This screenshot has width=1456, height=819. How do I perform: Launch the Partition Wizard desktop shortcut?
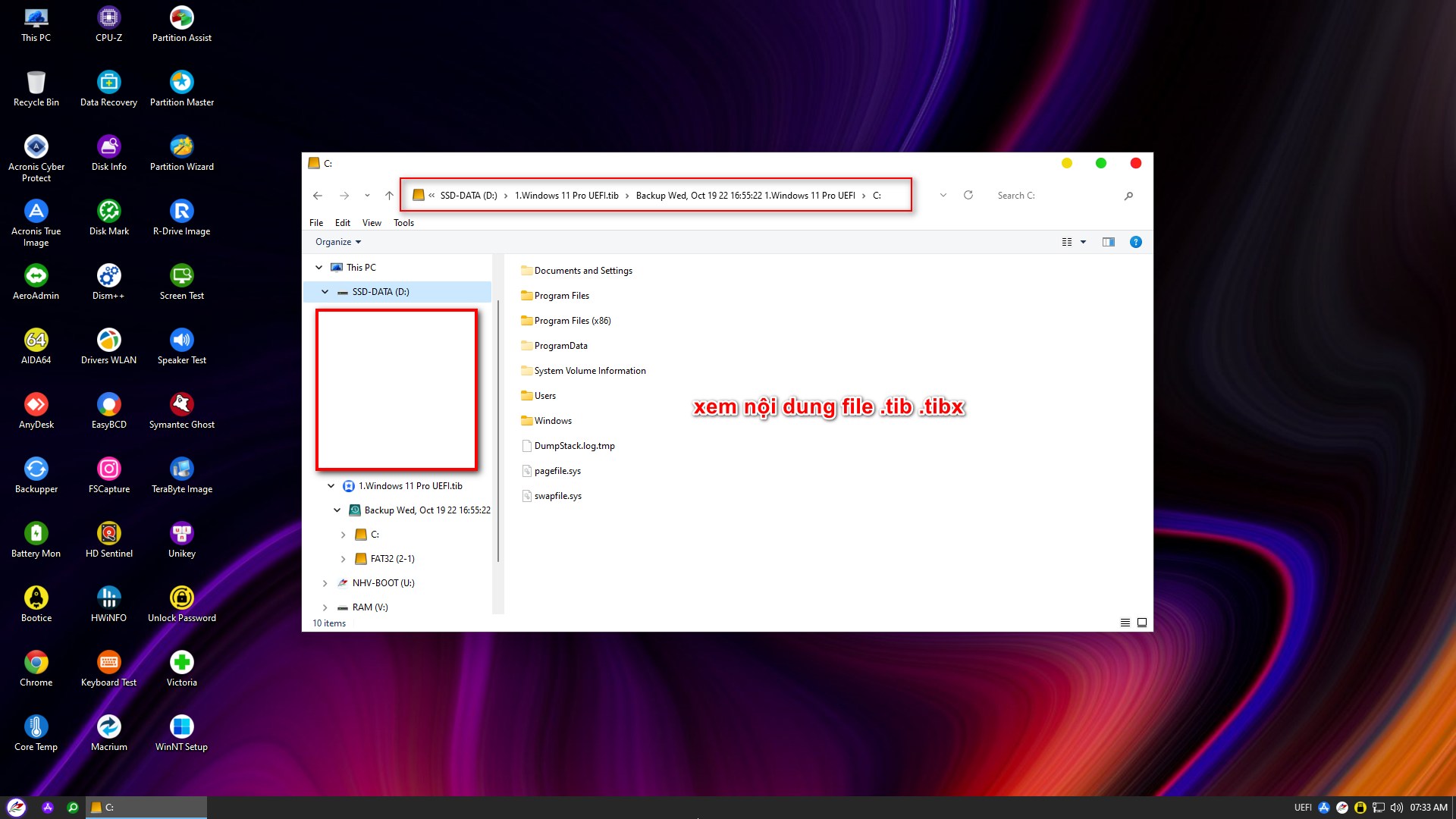181,147
